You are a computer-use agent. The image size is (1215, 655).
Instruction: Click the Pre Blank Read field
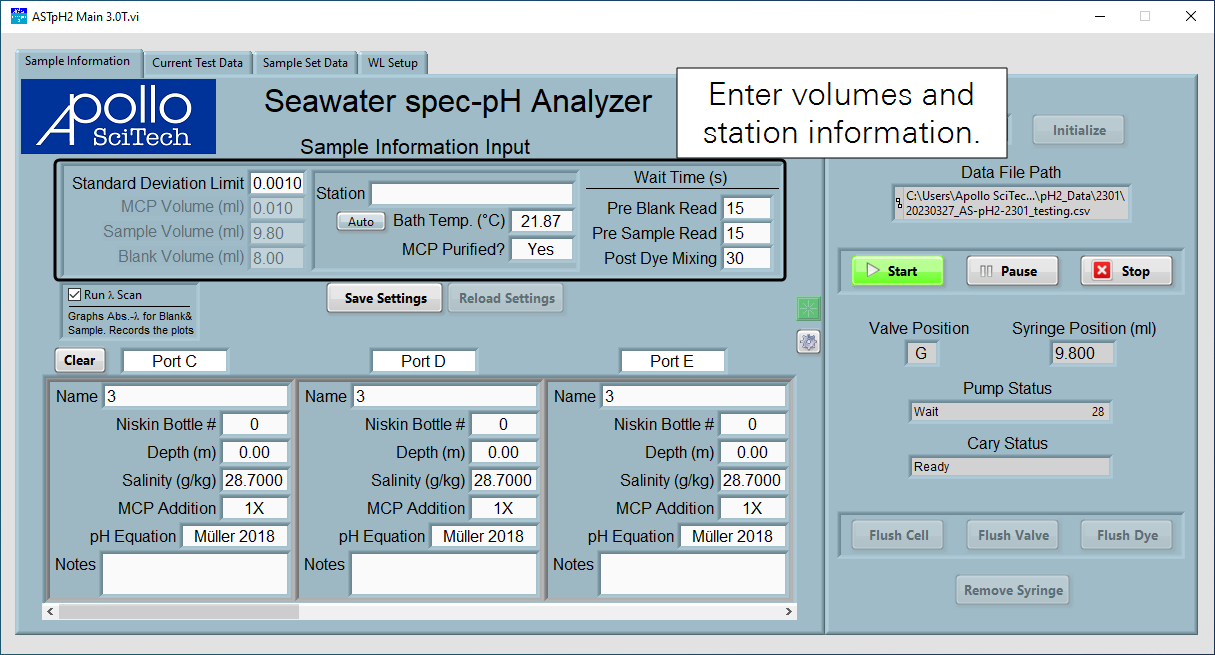point(746,208)
